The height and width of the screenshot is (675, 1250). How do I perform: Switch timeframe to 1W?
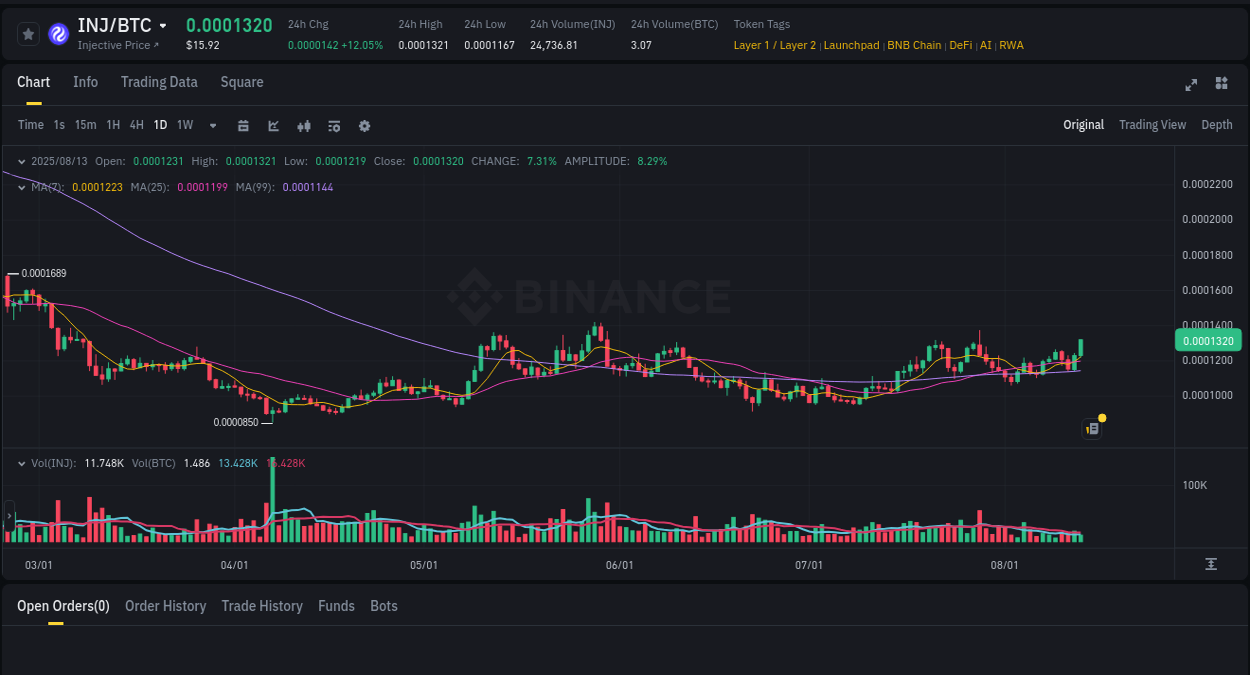(x=184, y=125)
